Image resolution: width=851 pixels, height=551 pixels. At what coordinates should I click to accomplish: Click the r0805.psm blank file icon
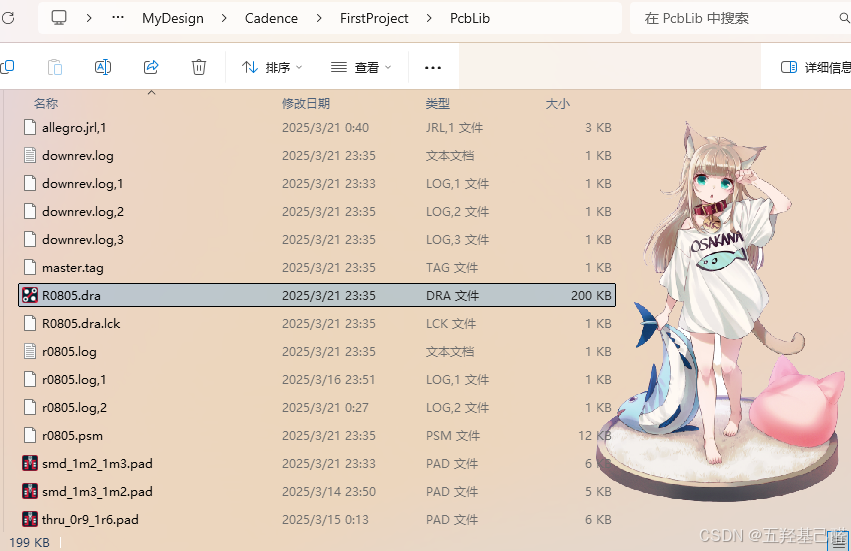pos(30,435)
